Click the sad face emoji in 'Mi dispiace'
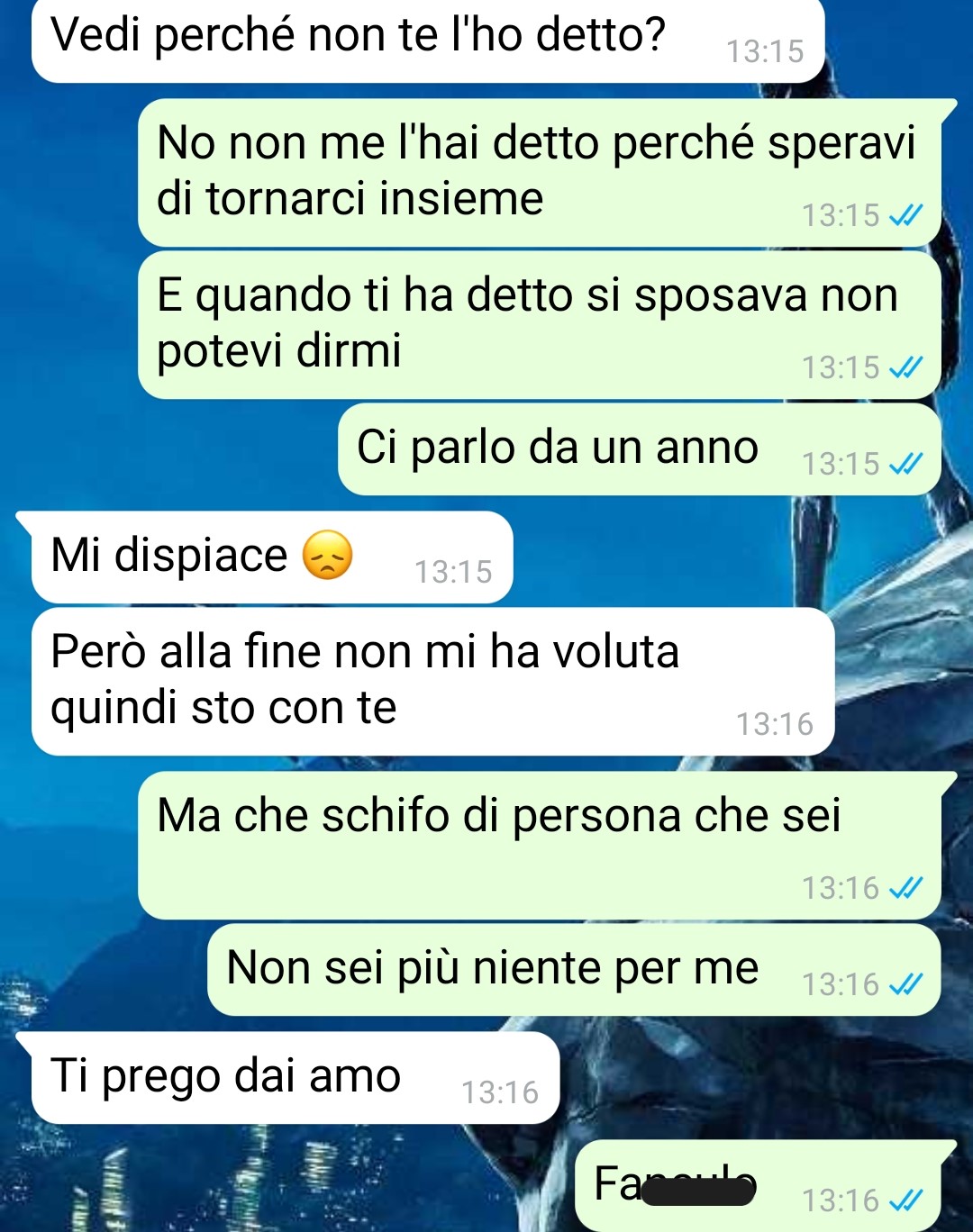Screen dimensions: 973x1232 coord(327,555)
